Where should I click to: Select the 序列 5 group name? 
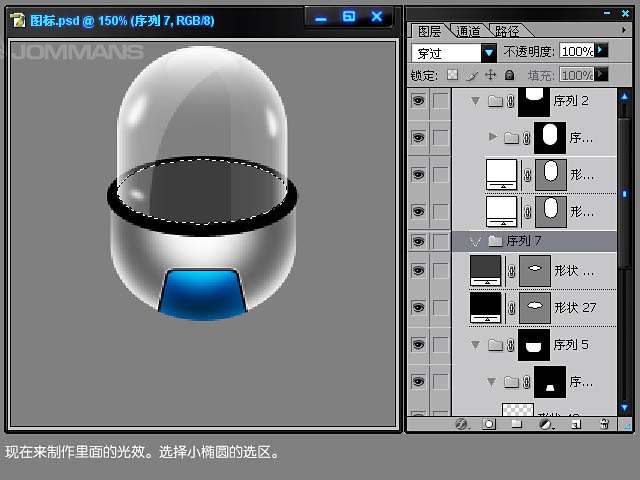pos(571,345)
